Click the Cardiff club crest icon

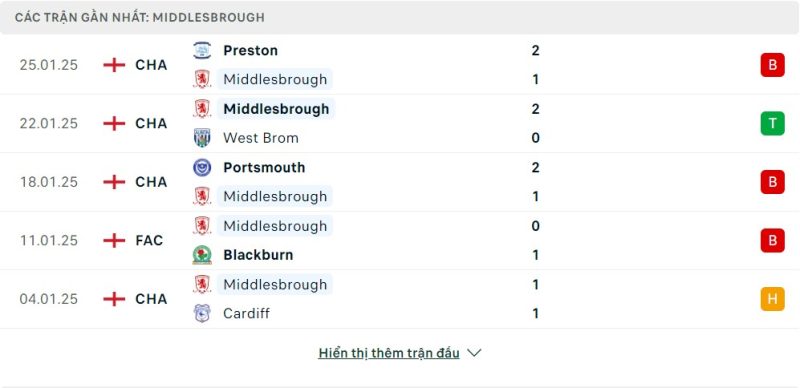(202, 313)
